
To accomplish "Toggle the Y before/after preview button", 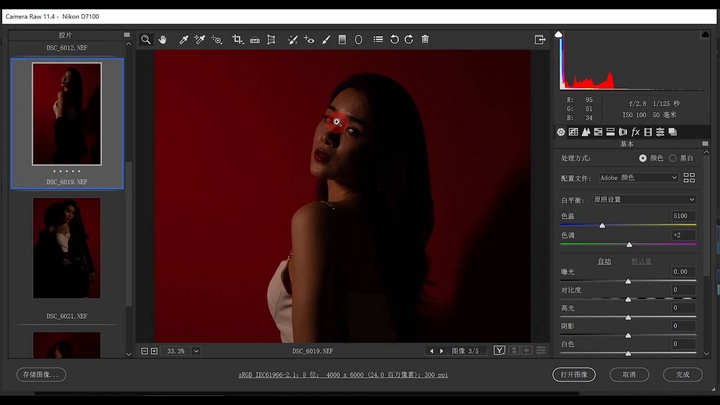I will point(499,351).
